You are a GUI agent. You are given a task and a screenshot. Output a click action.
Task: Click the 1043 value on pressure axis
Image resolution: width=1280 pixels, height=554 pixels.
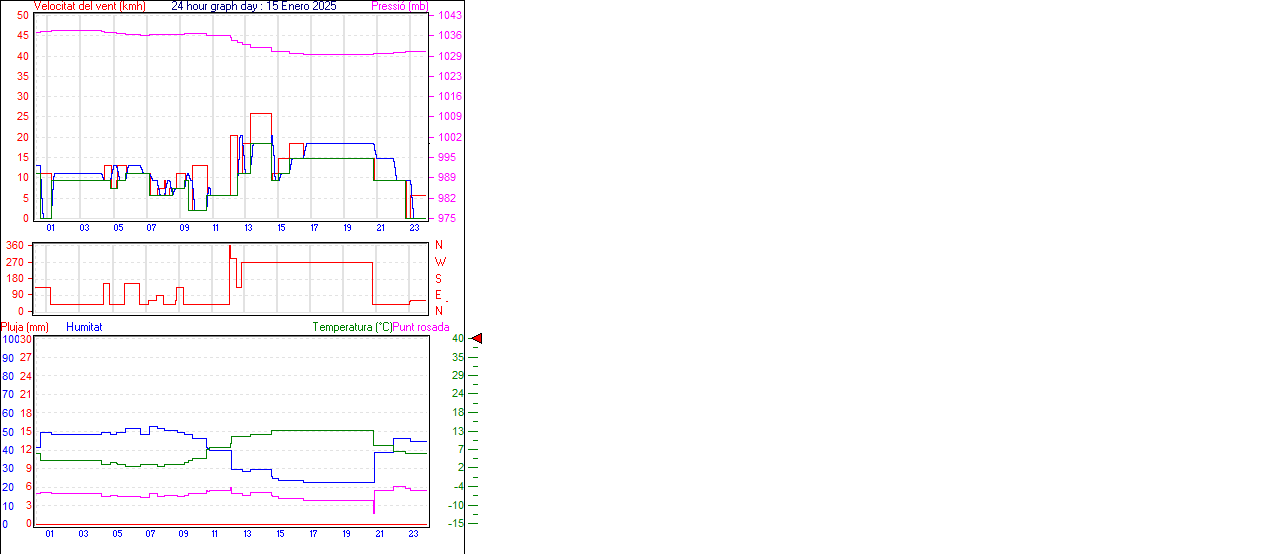pos(449,16)
